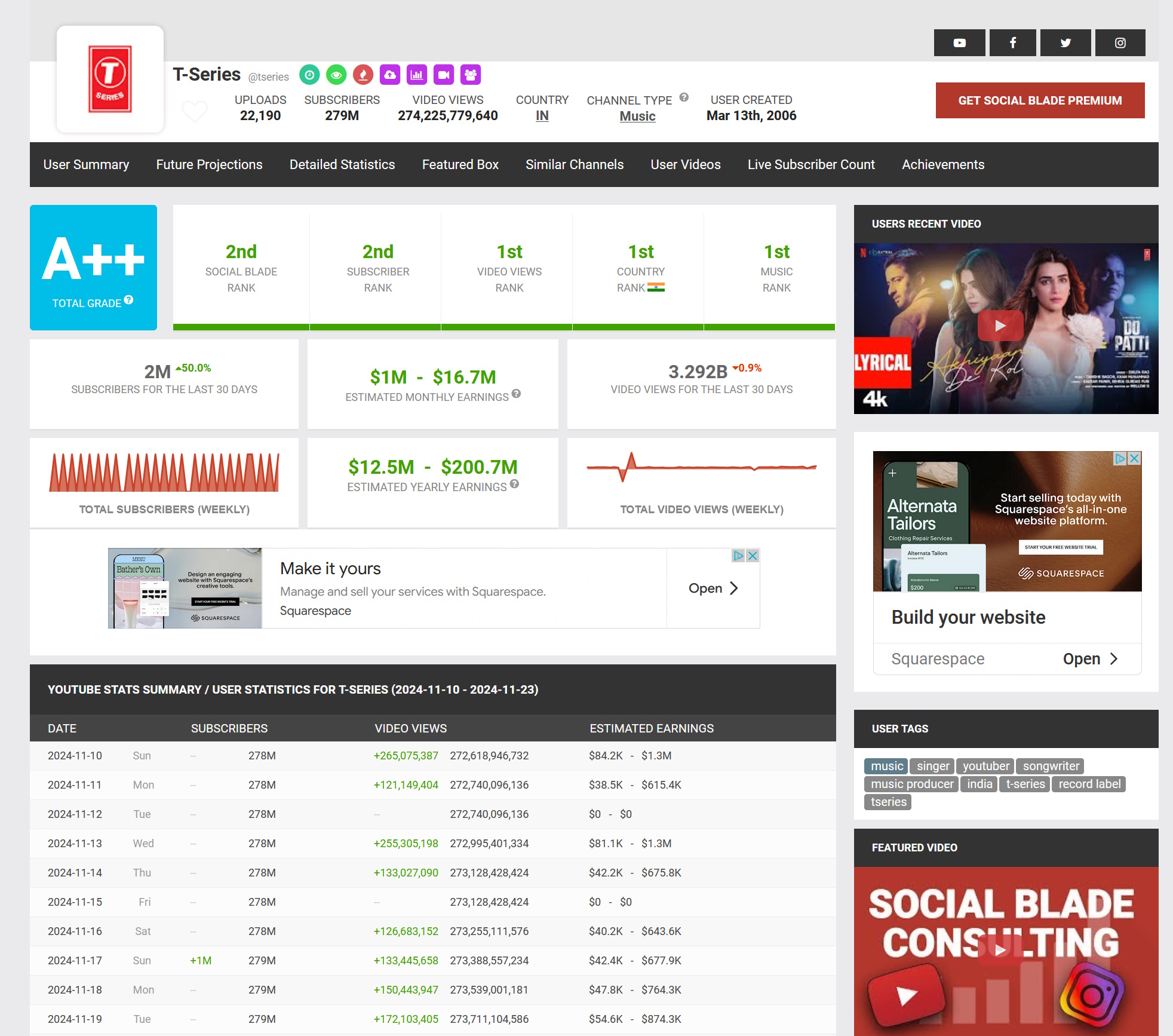Open the Detailed Statistics tab
Image resolution: width=1173 pixels, height=1036 pixels.
[342, 164]
